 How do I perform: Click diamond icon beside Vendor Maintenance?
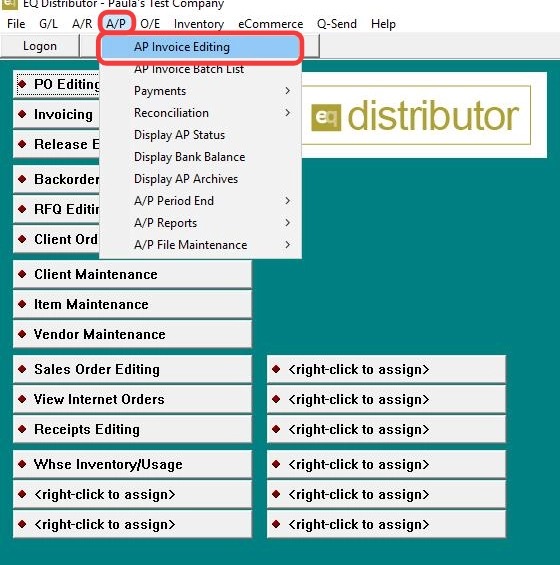(x=22, y=334)
